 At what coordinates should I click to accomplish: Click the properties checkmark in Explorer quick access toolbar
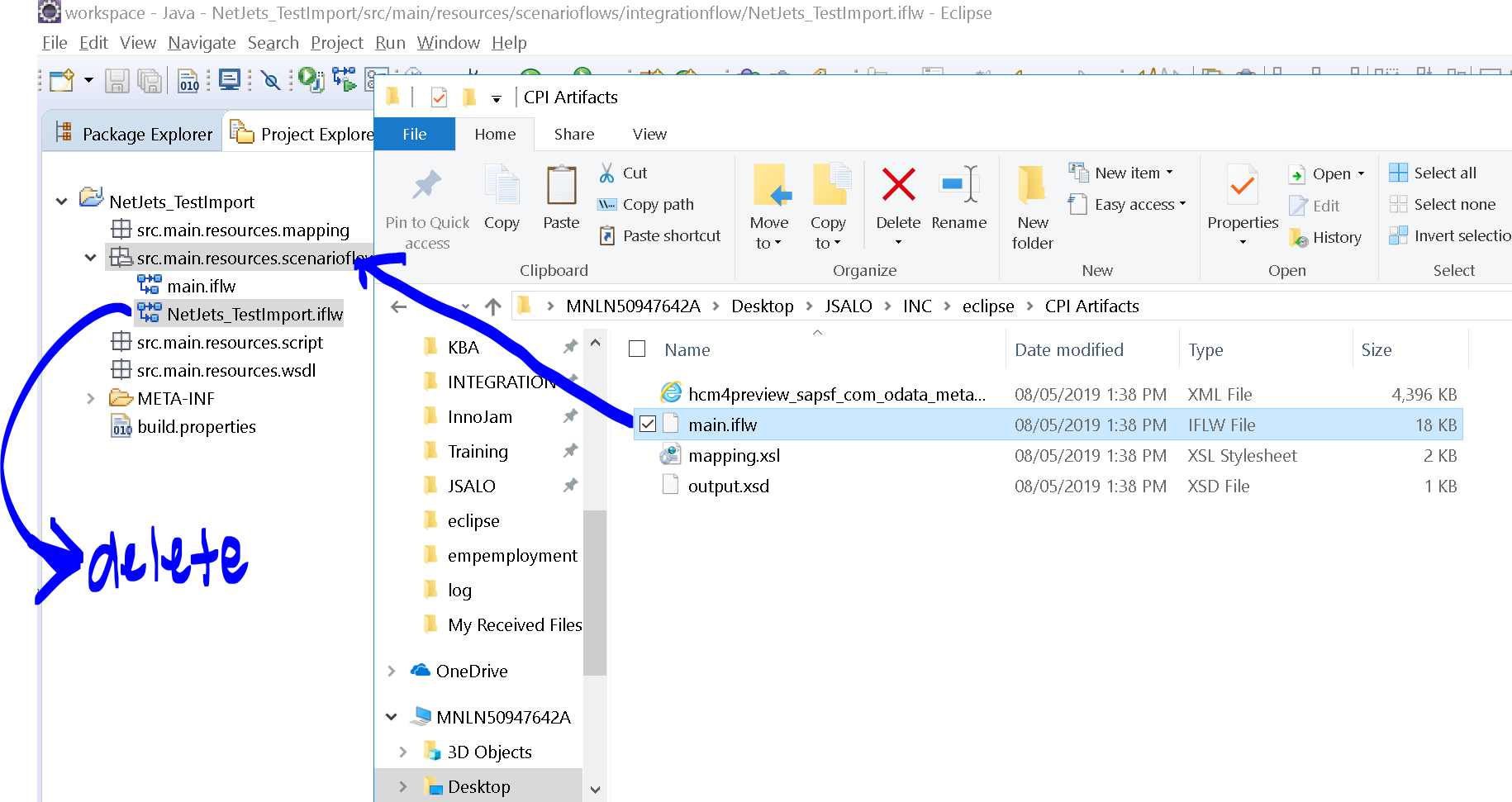click(x=439, y=97)
